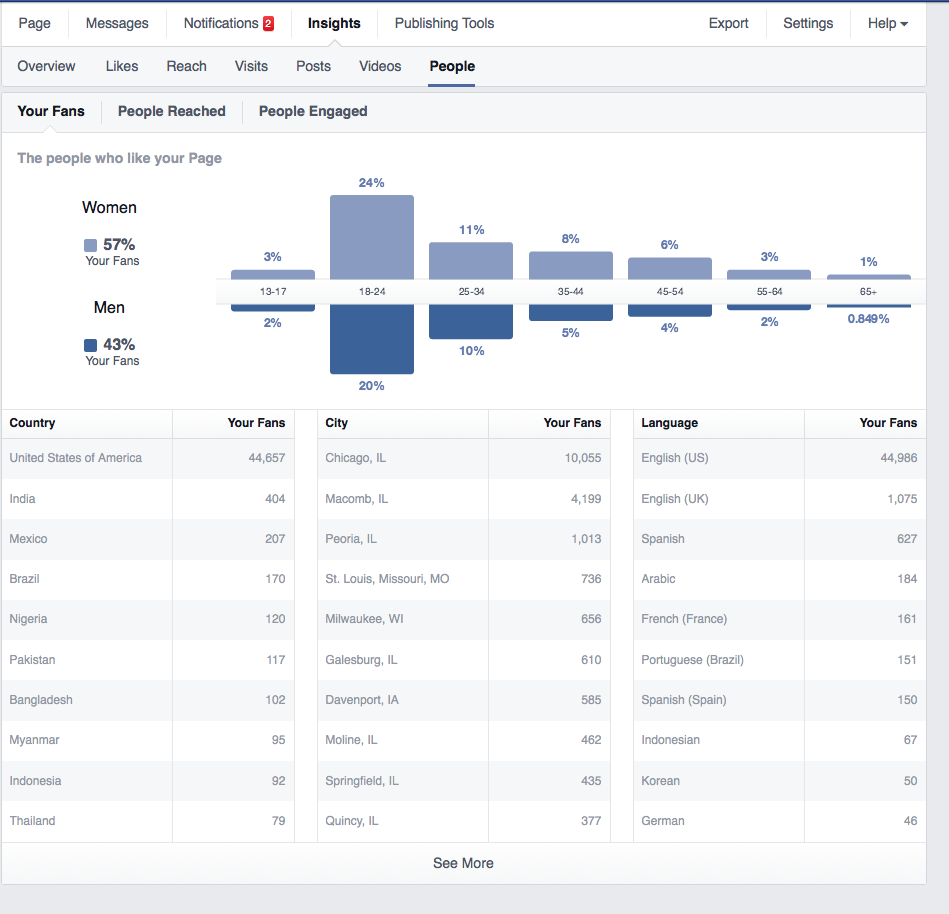Open the People Engaged tab

tap(313, 111)
